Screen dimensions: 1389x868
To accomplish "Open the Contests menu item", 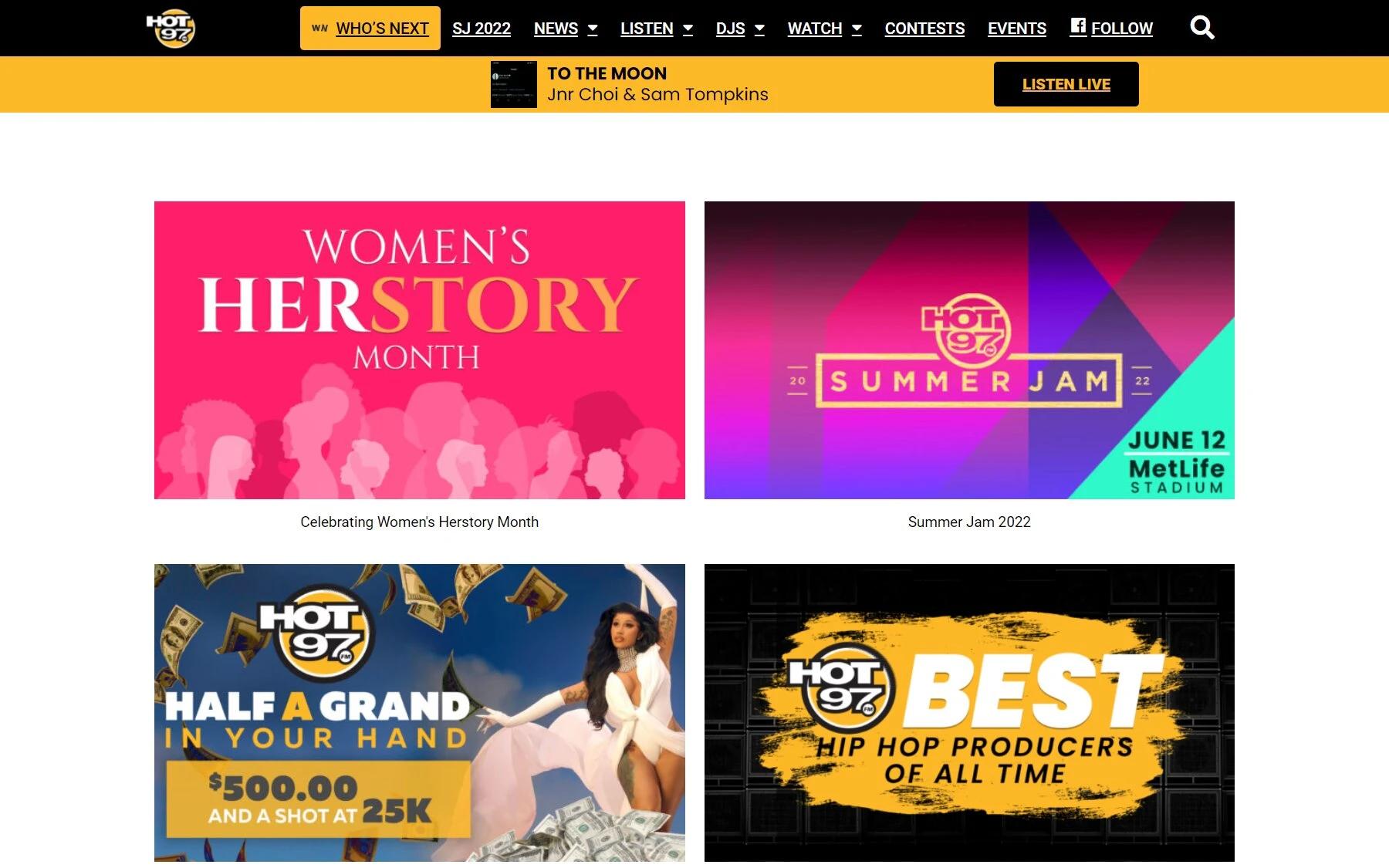I will click(x=924, y=29).
